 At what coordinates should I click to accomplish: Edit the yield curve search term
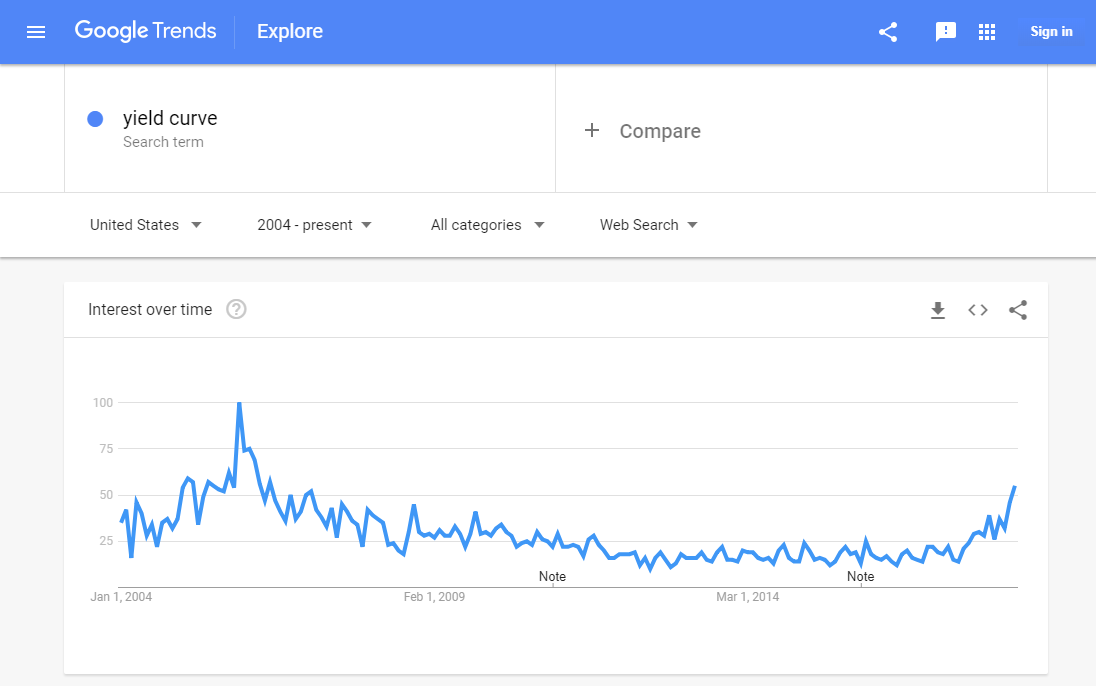tap(170, 119)
